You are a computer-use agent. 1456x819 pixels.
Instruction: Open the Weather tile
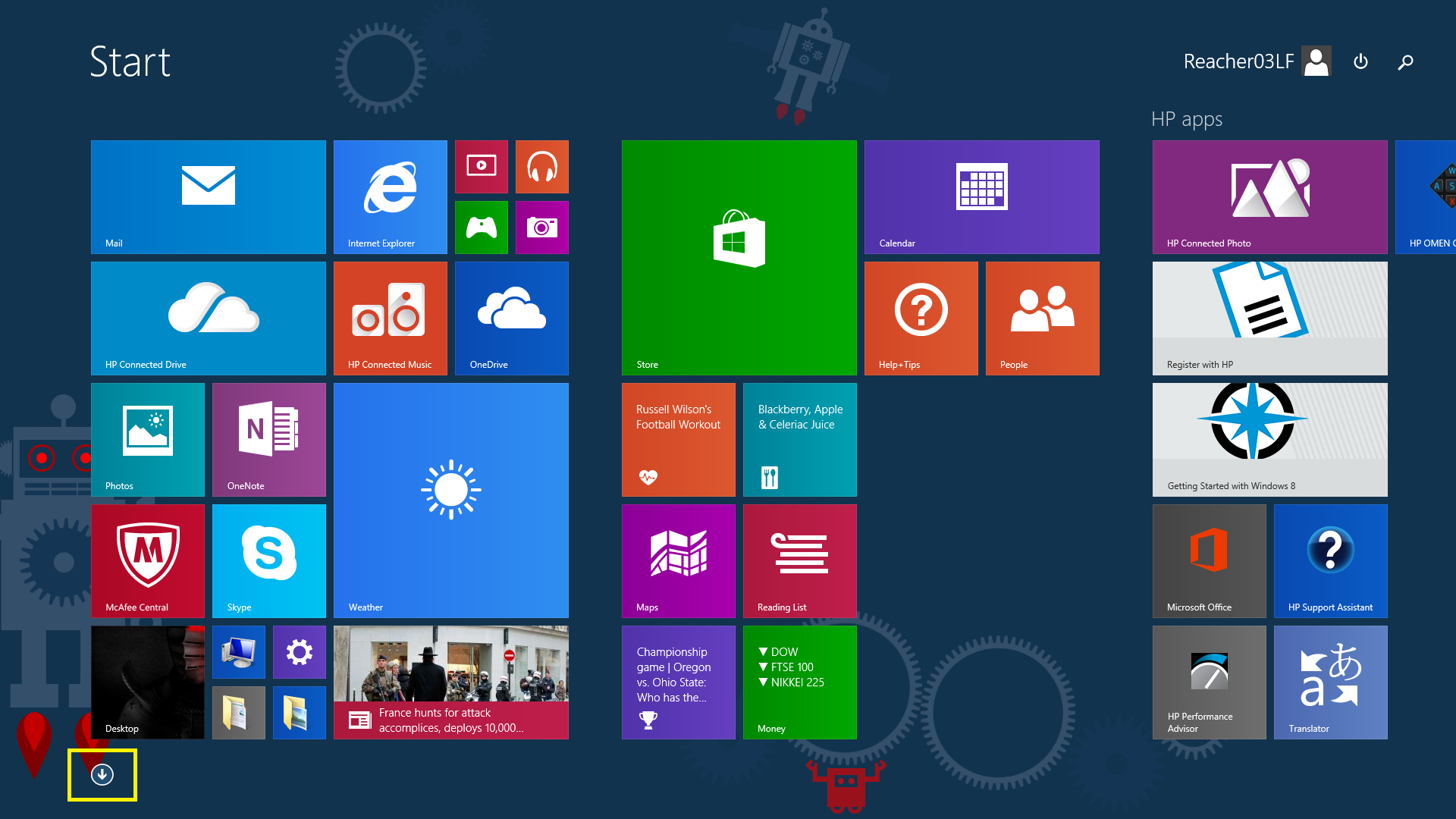tap(451, 500)
